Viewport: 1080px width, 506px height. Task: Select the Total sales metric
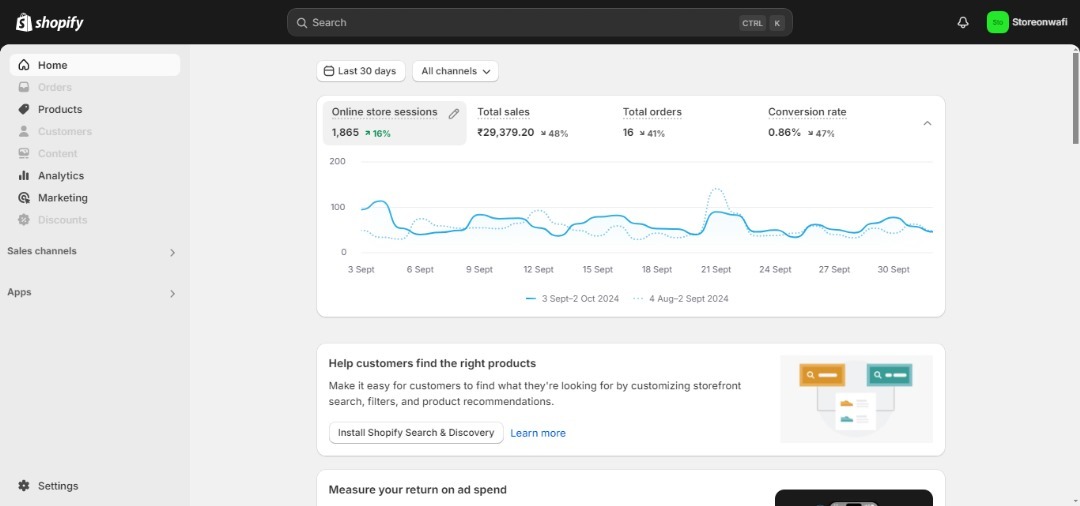pos(504,112)
